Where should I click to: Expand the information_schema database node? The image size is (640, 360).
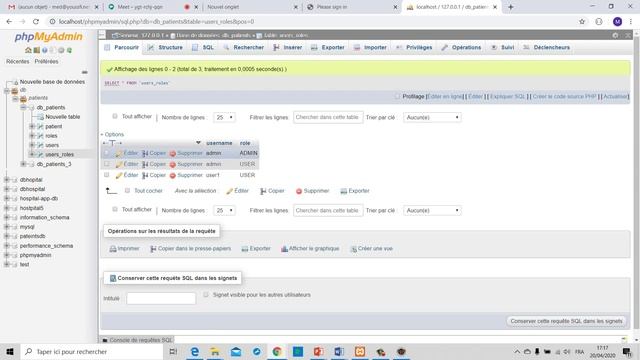7,218
